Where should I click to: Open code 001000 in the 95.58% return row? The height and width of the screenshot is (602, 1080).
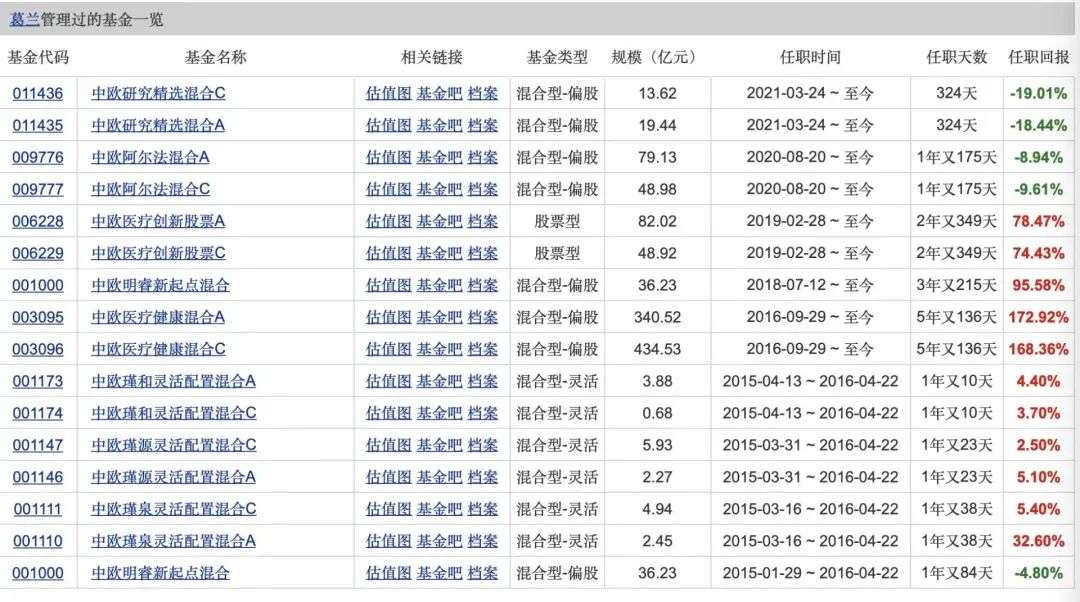click(38, 285)
